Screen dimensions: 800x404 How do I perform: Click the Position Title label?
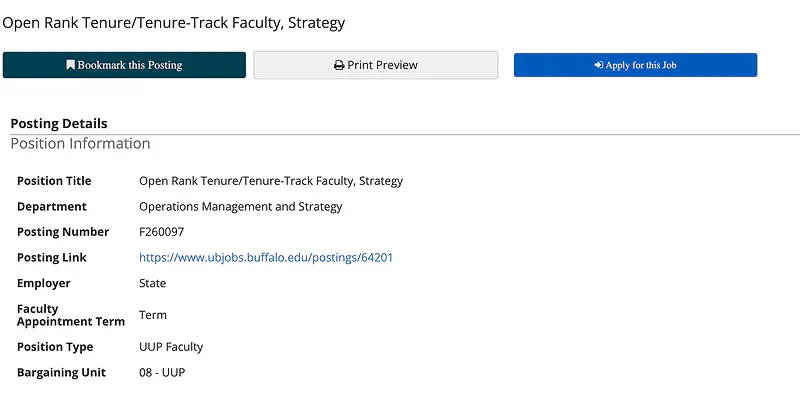coord(54,181)
